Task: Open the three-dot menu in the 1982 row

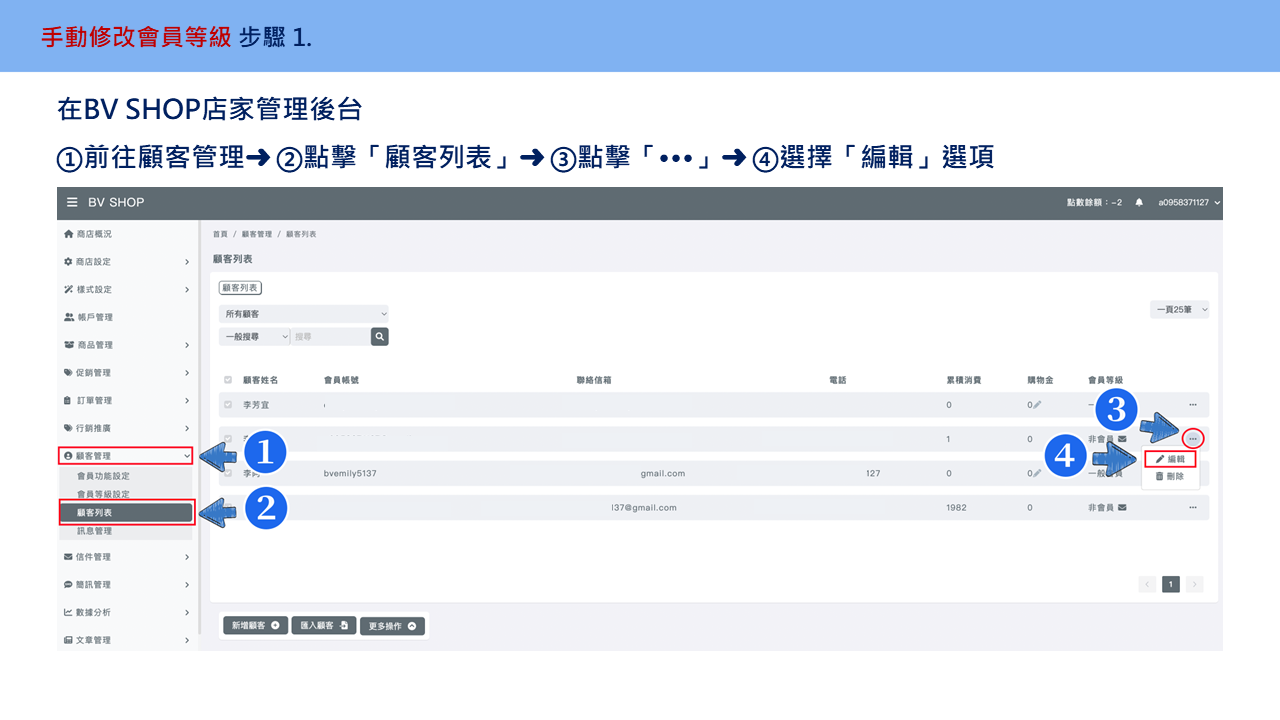Action: 1193,508
